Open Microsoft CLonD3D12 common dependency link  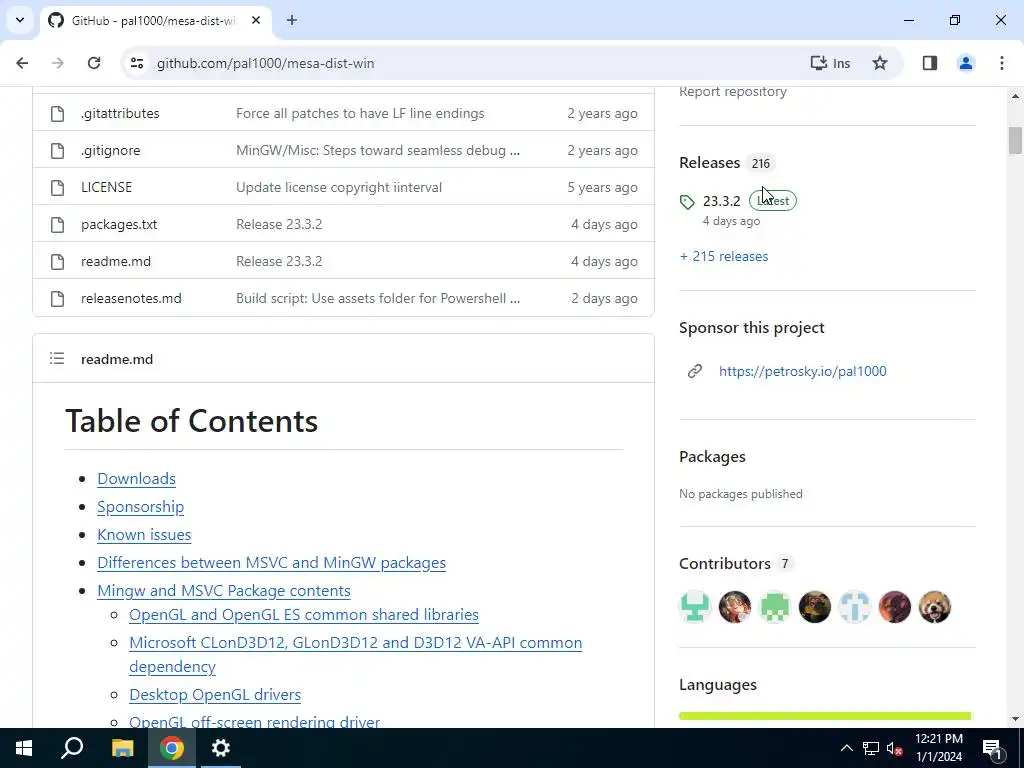click(x=355, y=654)
